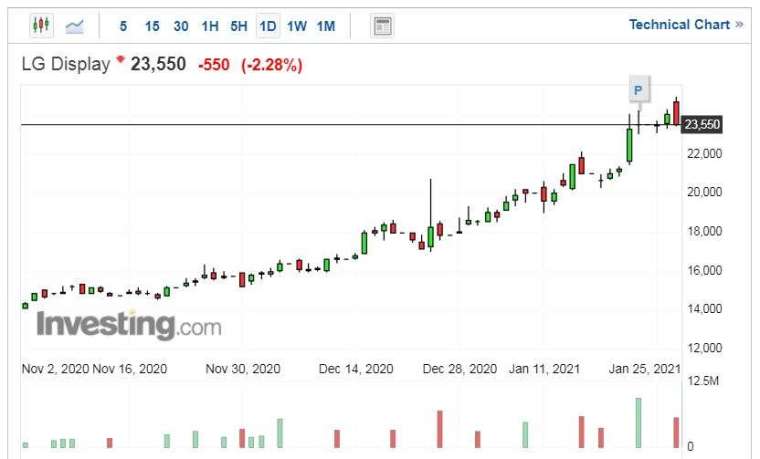Screen dimensions: 760x459
Task: Click the last red candlestick on the chart
Action: 676,112
